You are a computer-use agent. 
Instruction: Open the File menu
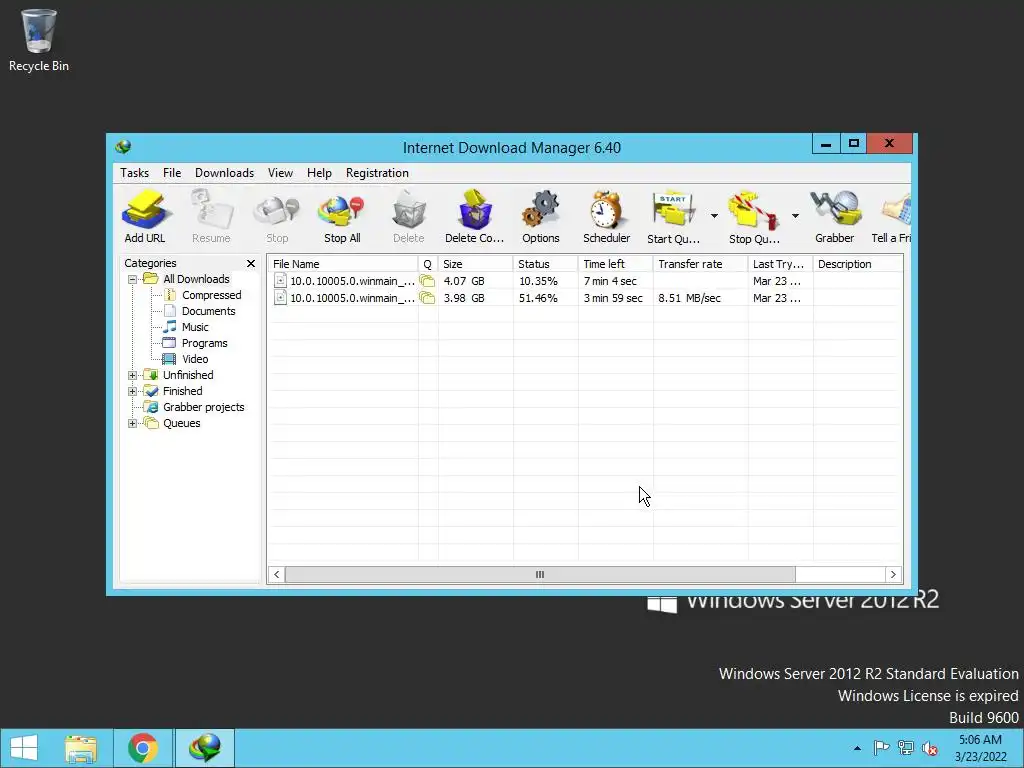coord(172,173)
